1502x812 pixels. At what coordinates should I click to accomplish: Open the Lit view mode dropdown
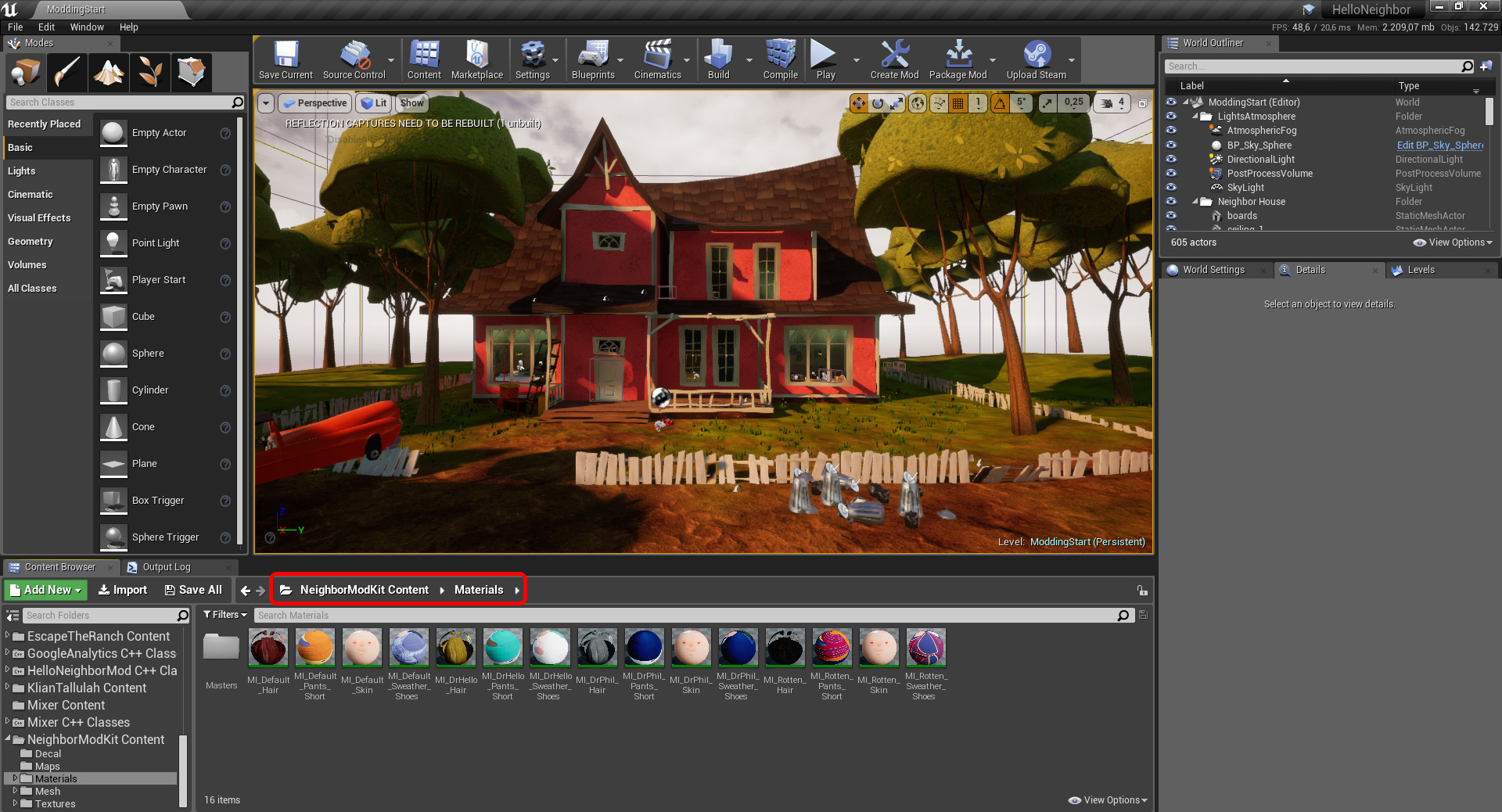click(x=374, y=103)
